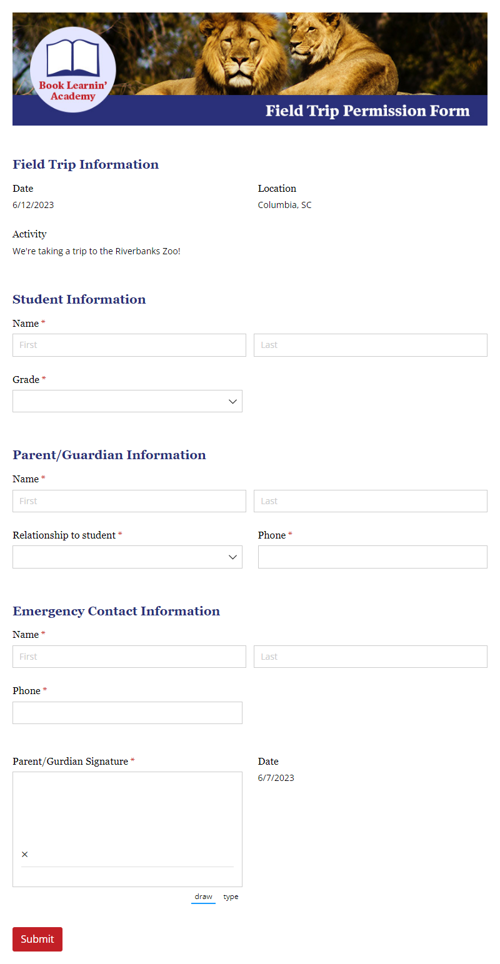This screenshot has height=964, width=500.
Task: Switch signature mode to draw tab
Action: pos(204,897)
